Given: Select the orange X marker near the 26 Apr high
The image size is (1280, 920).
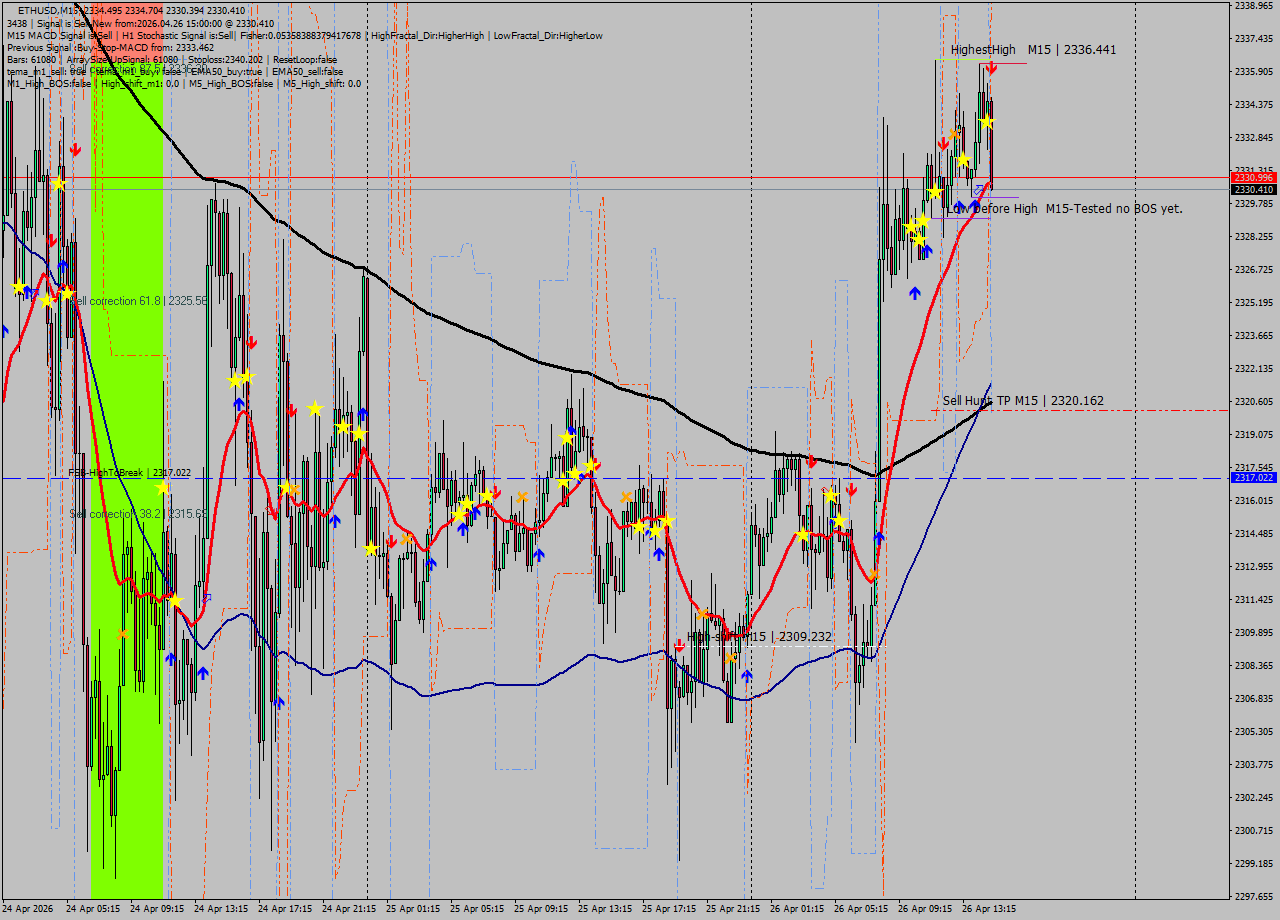Looking at the screenshot, I should 955,133.
